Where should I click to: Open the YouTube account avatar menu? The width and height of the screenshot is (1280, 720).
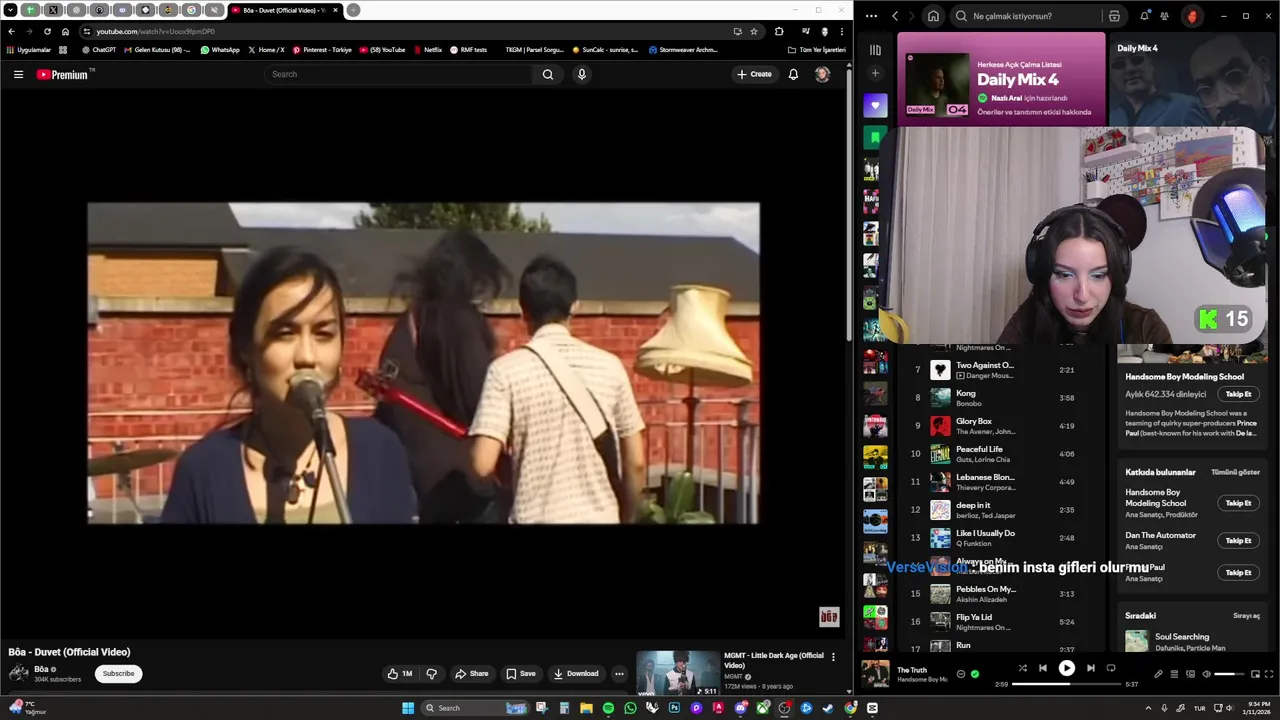(822, 74)
